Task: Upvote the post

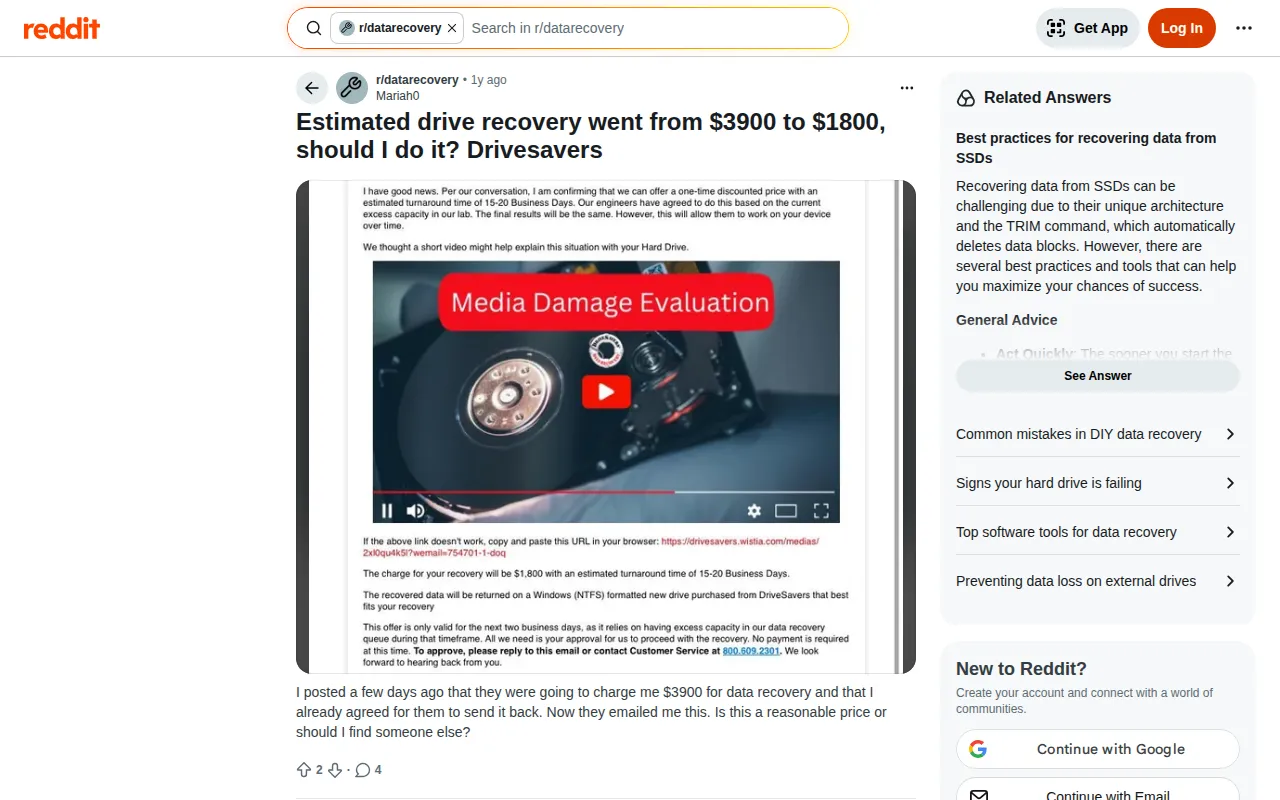Action: click(x=304, y=770)
